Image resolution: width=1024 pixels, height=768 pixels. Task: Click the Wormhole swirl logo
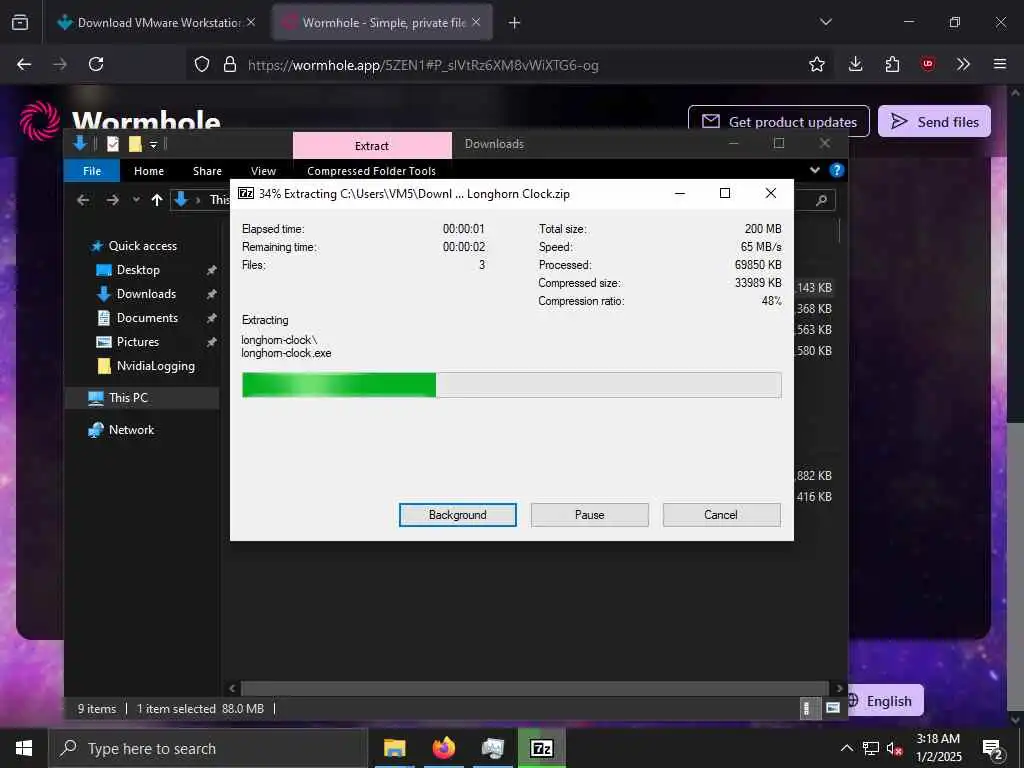point(39,121)
